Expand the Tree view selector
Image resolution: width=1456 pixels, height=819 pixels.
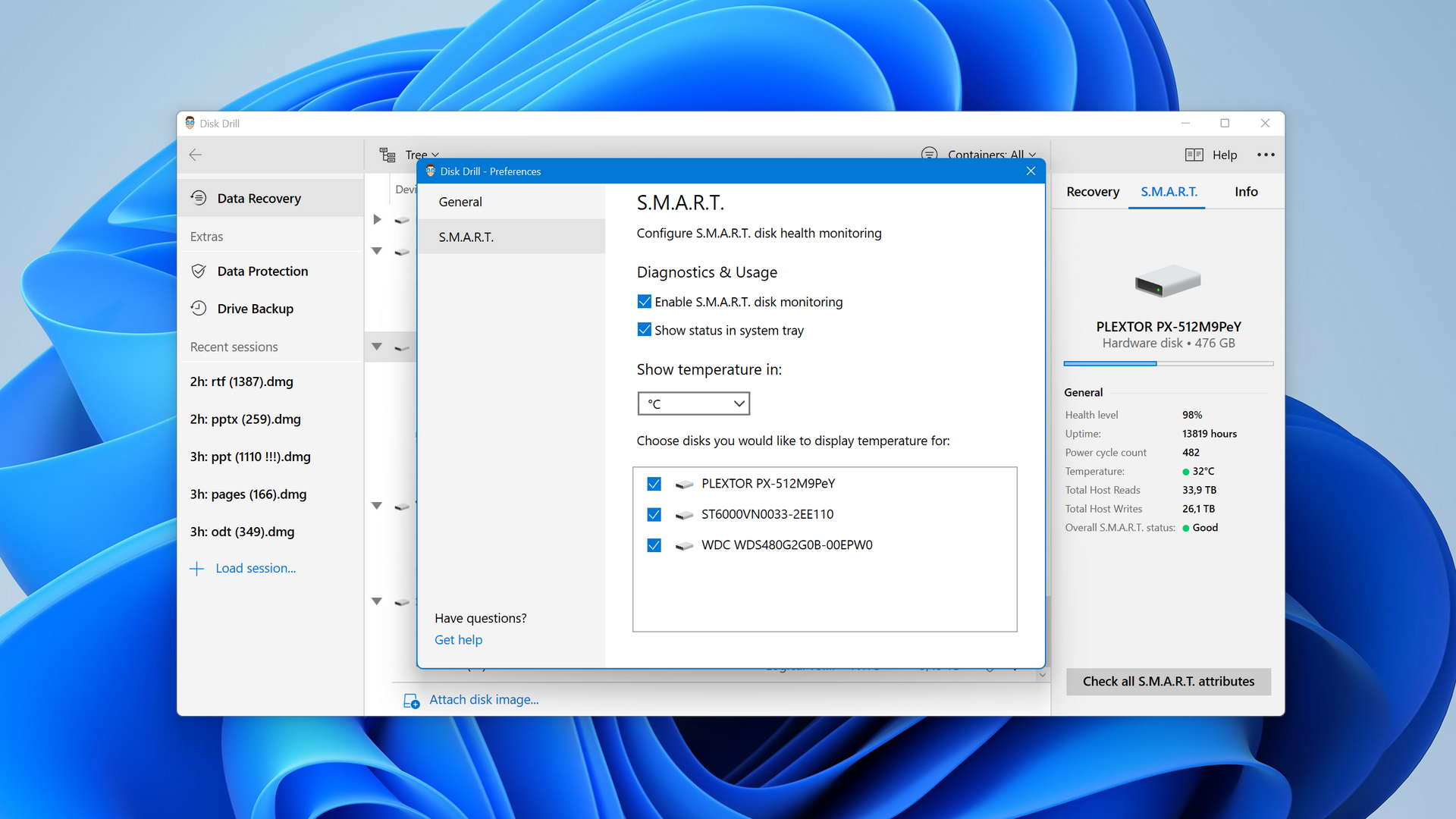[x=436, y=154]
